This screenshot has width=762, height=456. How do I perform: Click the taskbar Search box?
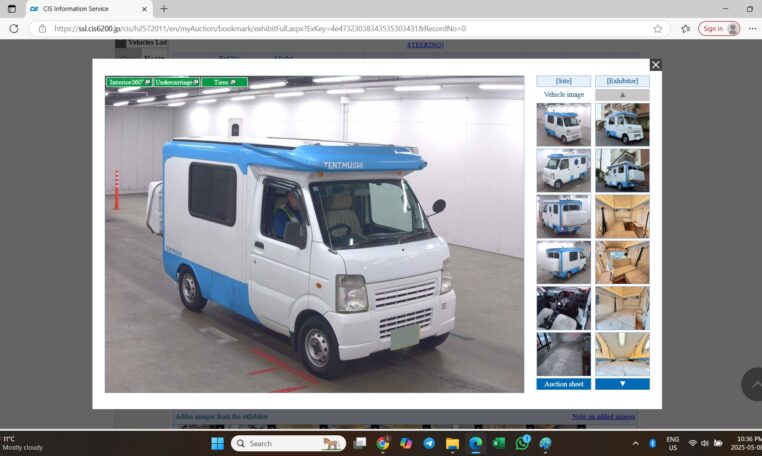point(288,443)
